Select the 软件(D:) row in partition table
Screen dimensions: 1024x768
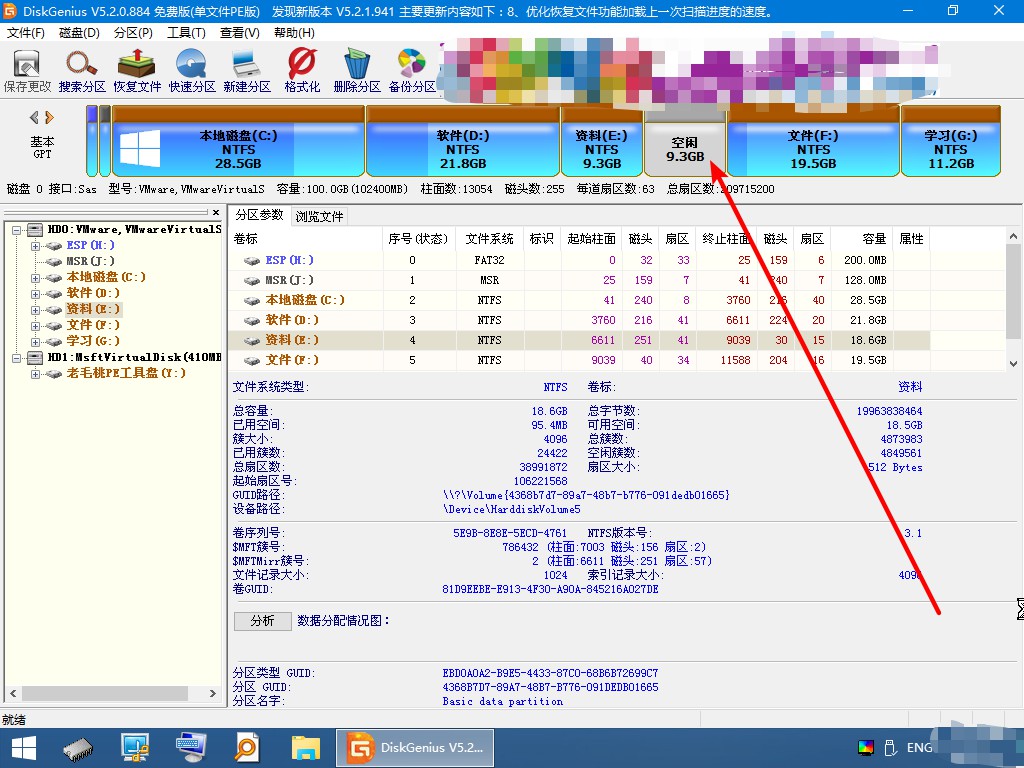pyautogui.click(x=579, y=320)
